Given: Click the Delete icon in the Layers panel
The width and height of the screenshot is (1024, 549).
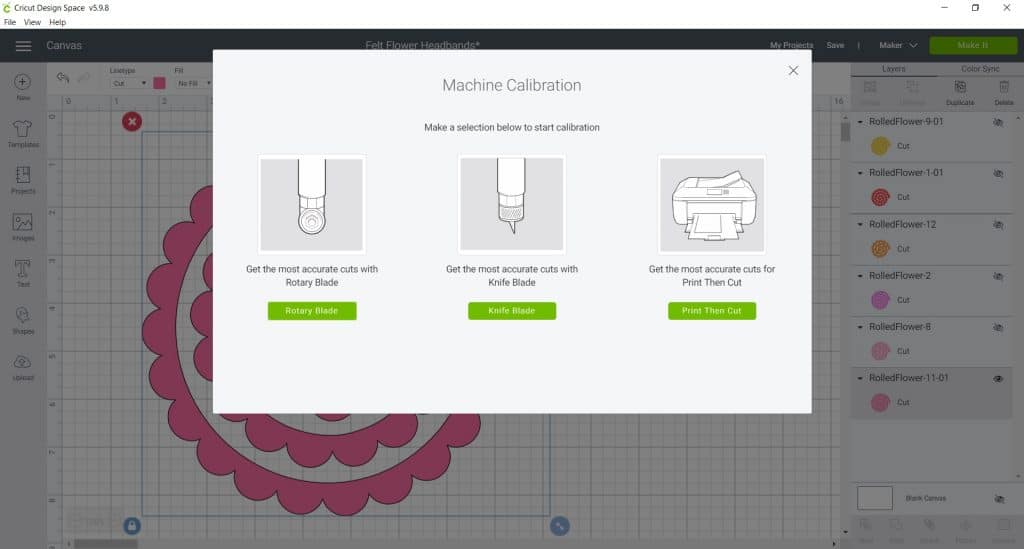Looking at the screenshot, I should pyautogui.click(x=1004, y=87).
